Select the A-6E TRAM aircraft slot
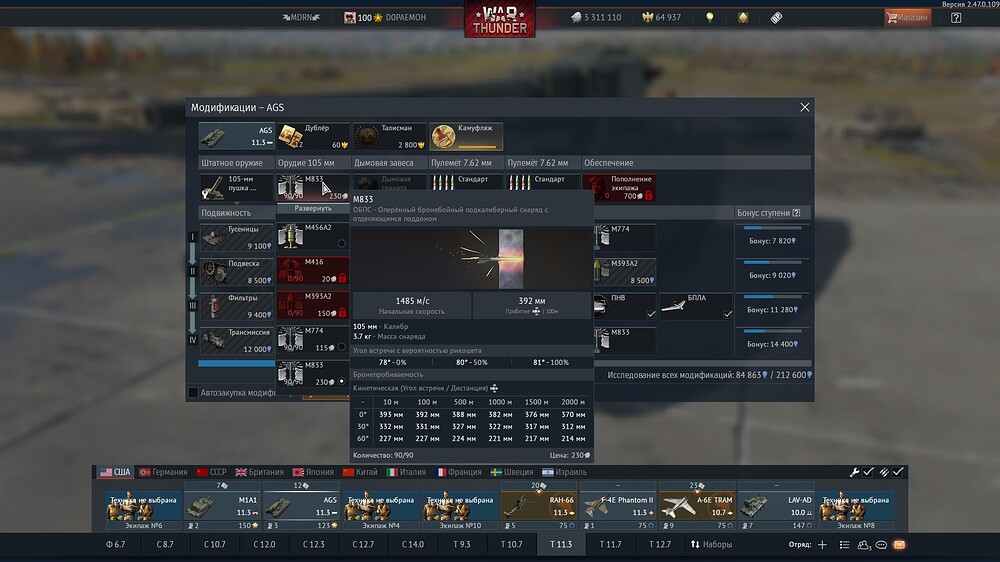1000x562 pixels. click(697, 507)
